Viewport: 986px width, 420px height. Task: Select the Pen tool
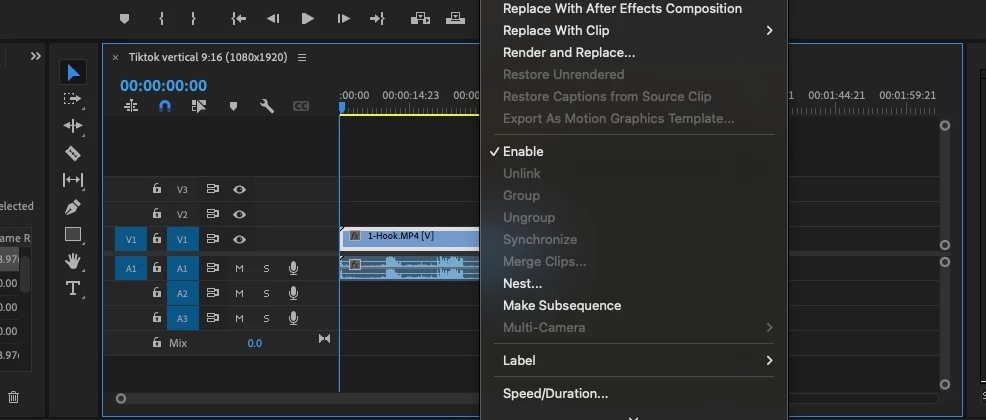click(73, 207)
